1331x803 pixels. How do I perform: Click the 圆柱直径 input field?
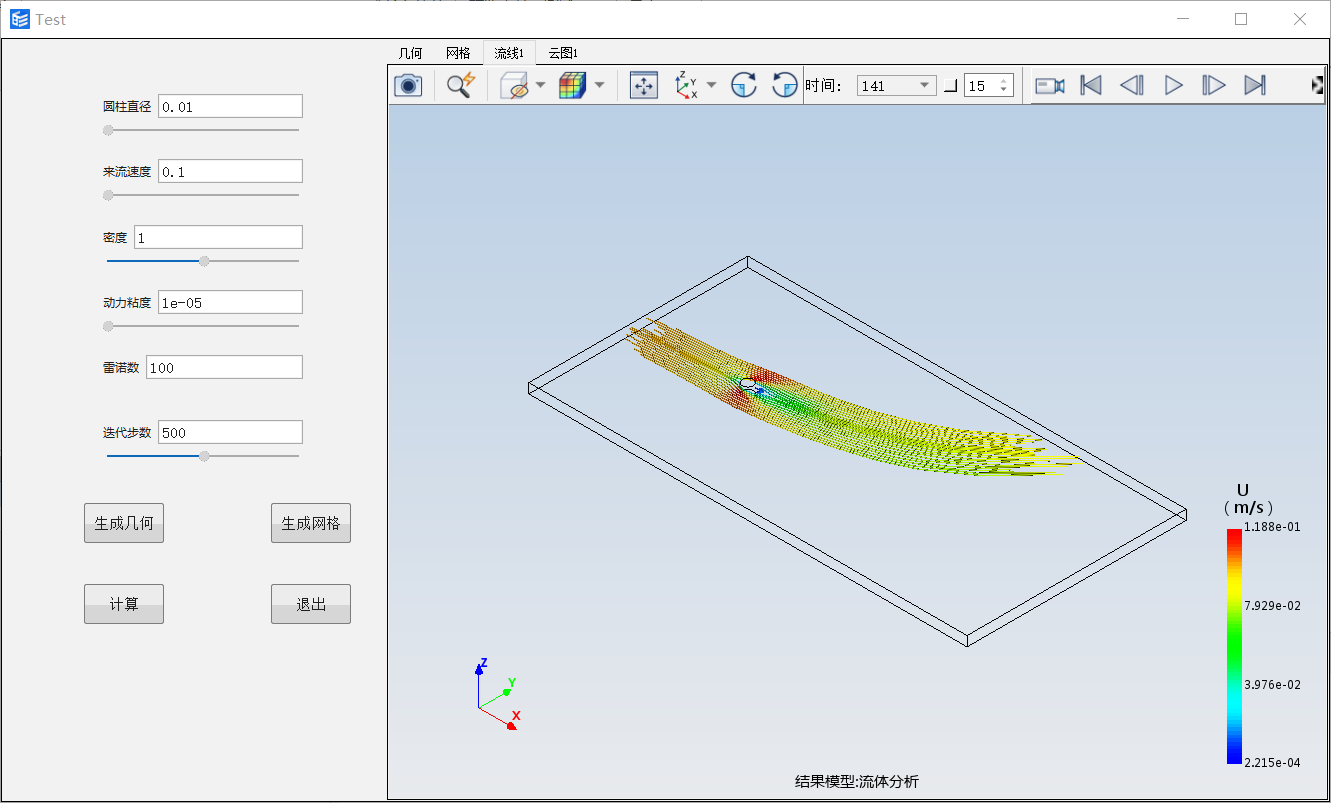pyautogui.click(x=230, y=107)
